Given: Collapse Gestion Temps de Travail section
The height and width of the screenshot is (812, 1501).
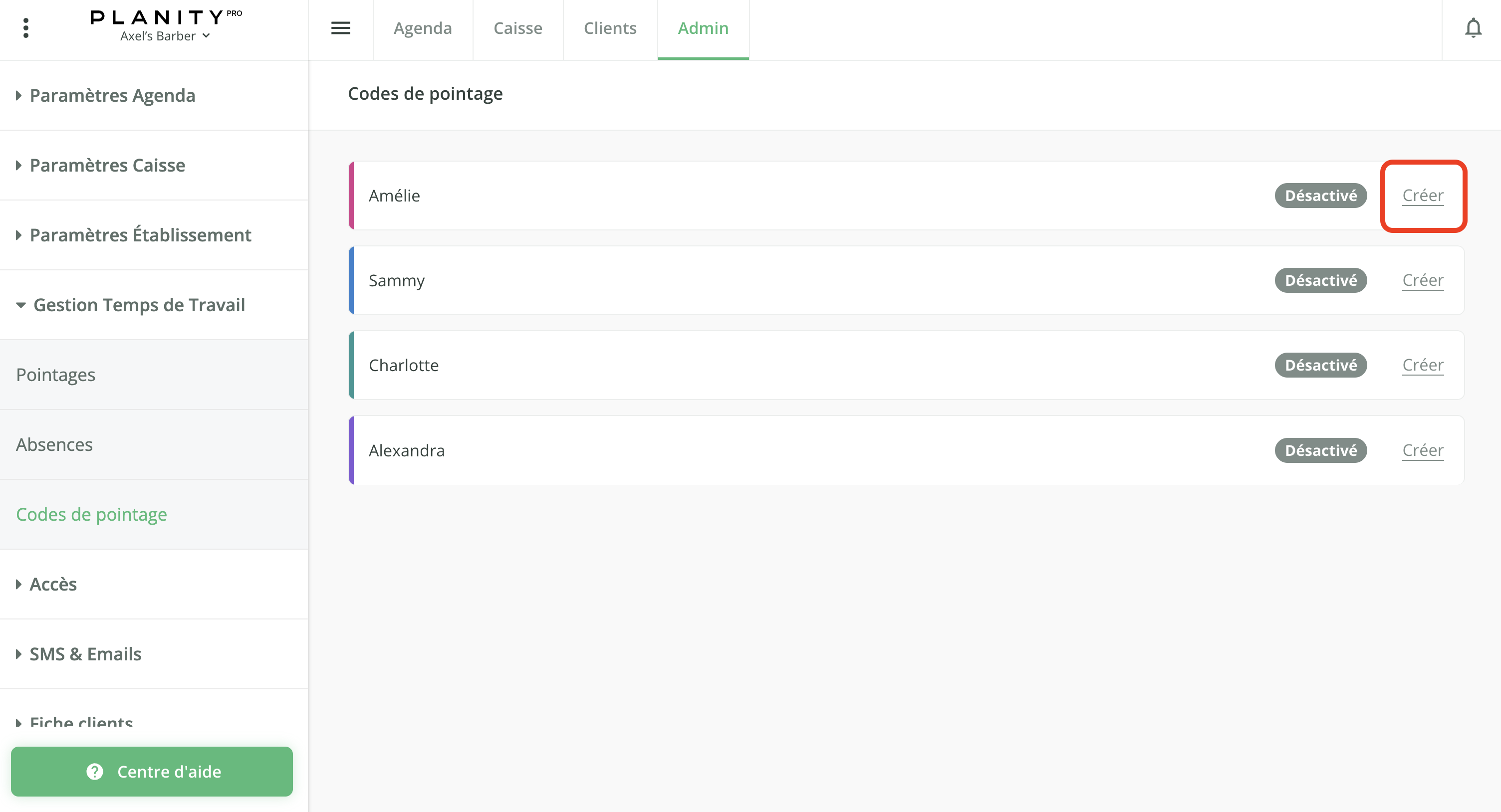Looking at the screenshot, I should click(139, 305).
